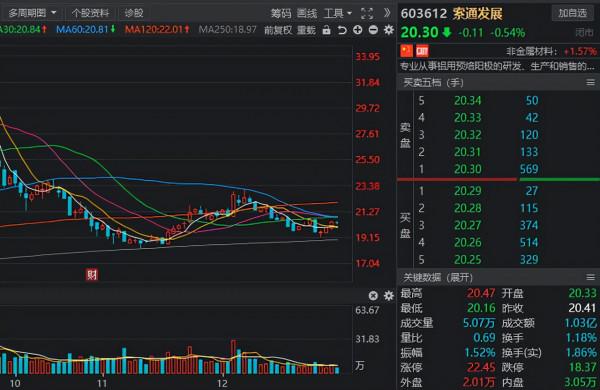Click the MA60:20.81 indicator label
The image size is (600, 390).
pos(85,29)
